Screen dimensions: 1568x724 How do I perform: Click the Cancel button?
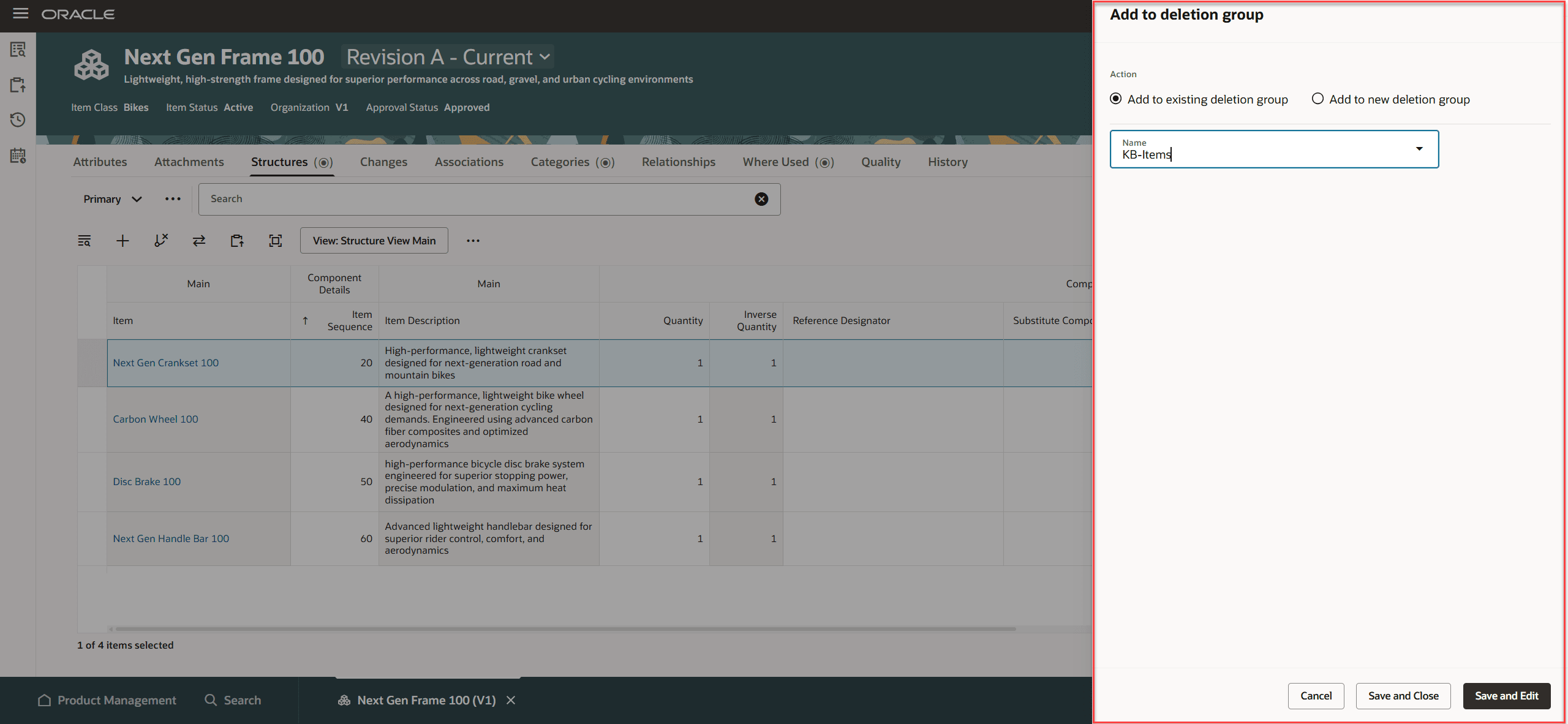pos(1316,696)
